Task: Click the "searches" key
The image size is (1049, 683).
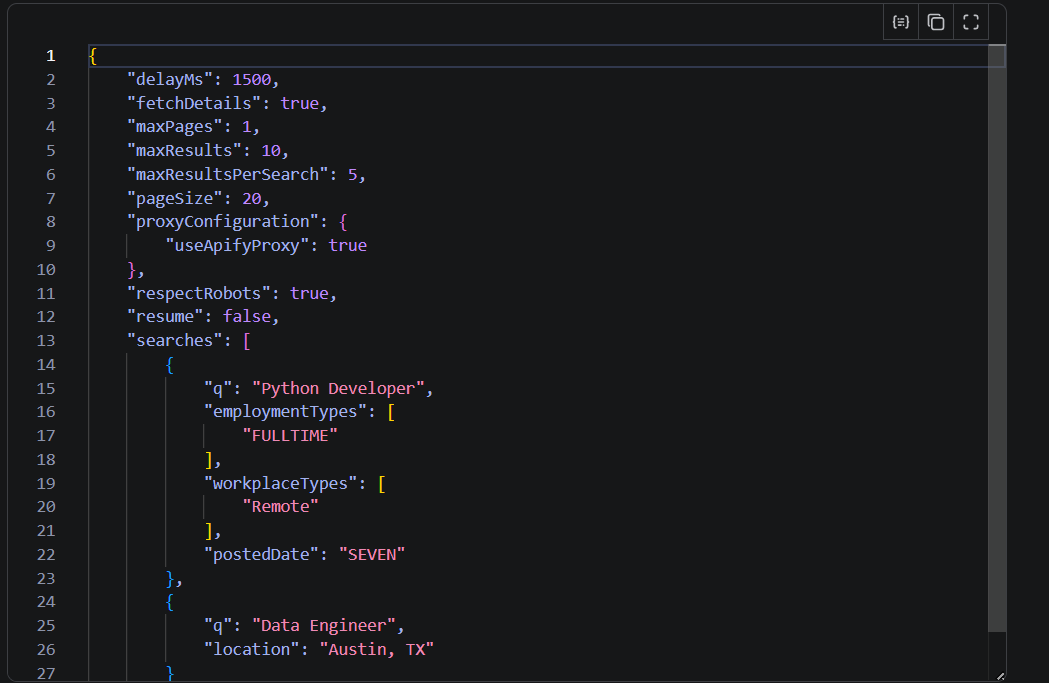Action: point(175,341)
